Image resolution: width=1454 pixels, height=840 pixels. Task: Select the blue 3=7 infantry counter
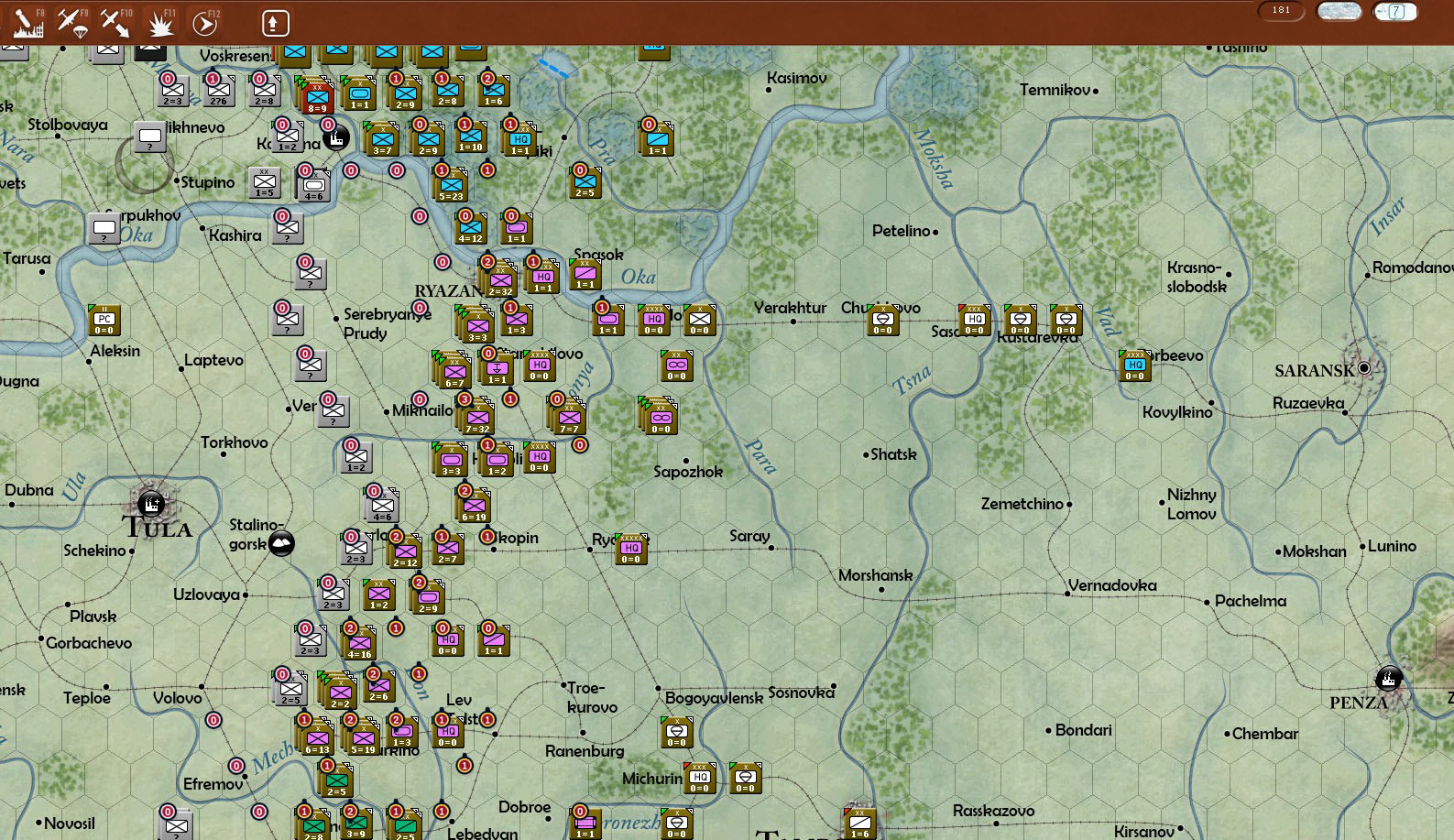(381, 139)
